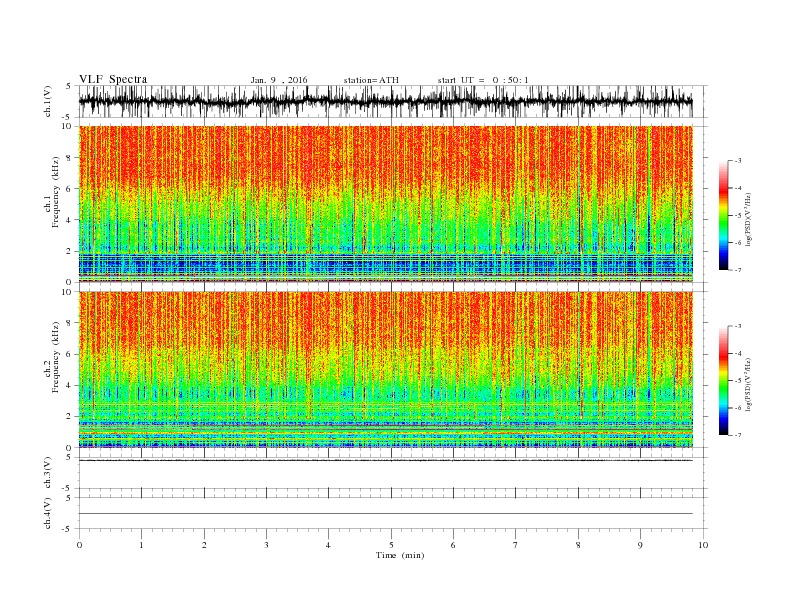This screenshot has width=792, height=612.
Task: Click time axis tick label "5"
Action: (x=391, y=545)
